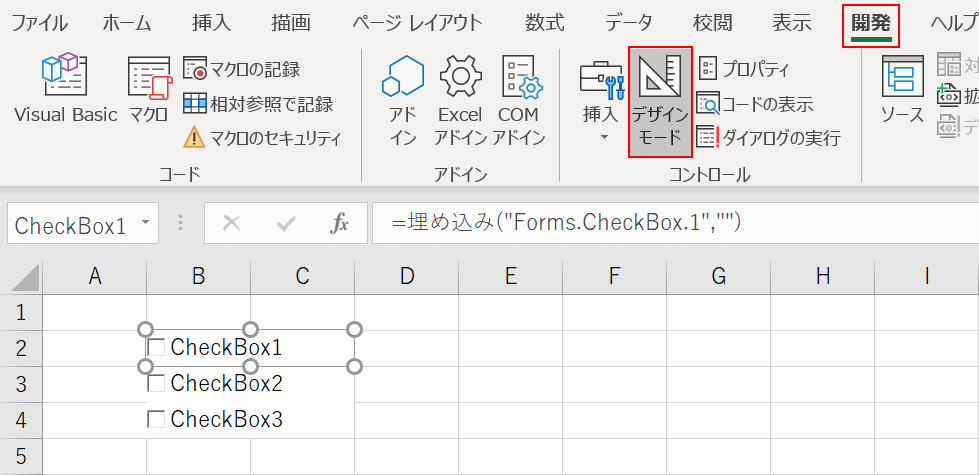Open COM アドイン dialog

519,100
